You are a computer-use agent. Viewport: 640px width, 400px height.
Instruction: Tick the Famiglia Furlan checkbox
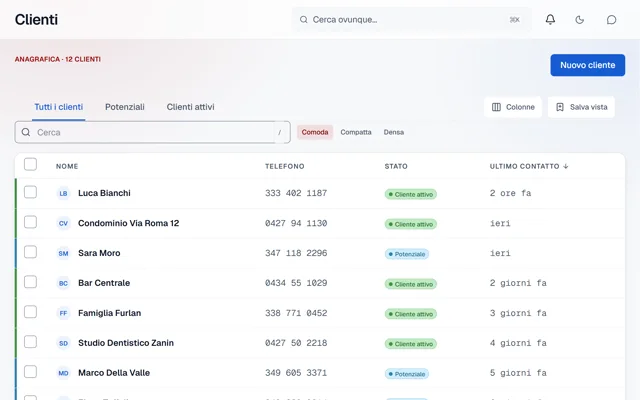point(30,312)
